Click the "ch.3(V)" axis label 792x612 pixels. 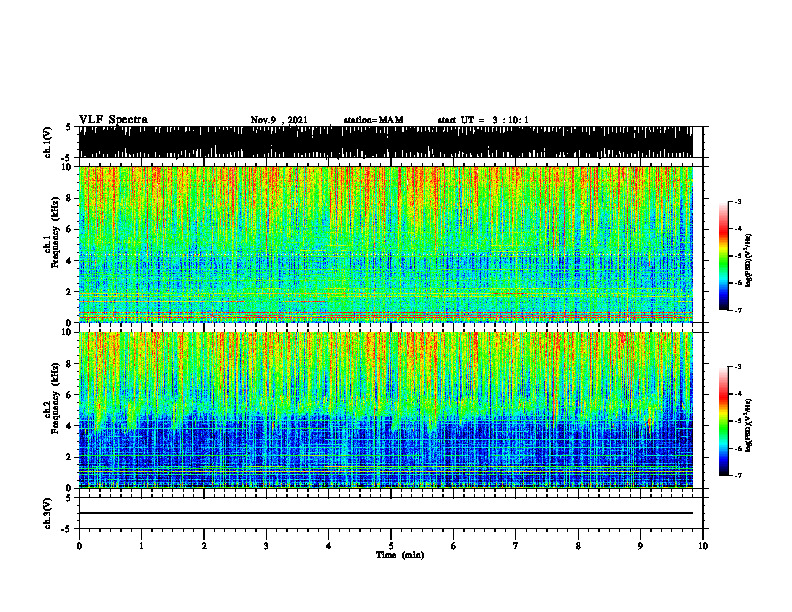pos(47,513)
